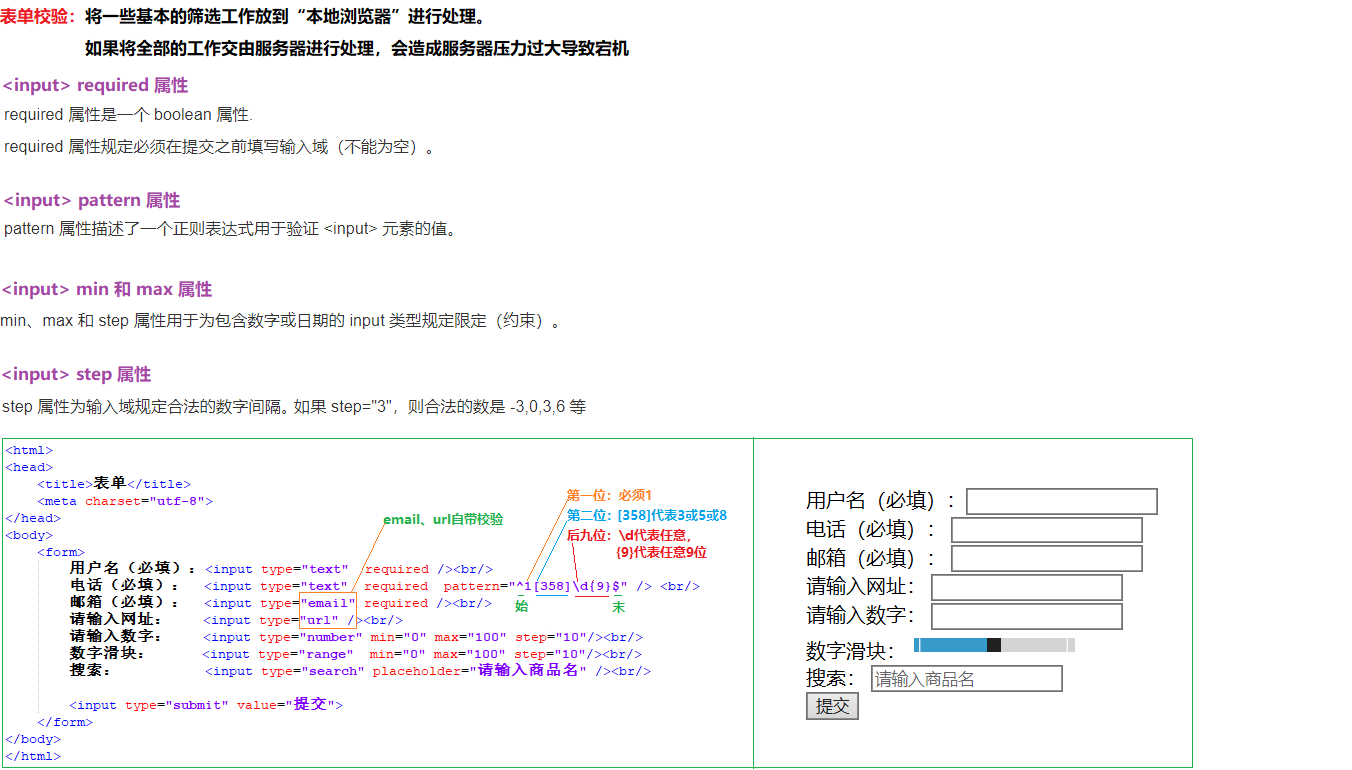Click the blue "第二位：[358]代表3或5或8" annotation
The image size is (1352, 770).
(x=646, y=516)
